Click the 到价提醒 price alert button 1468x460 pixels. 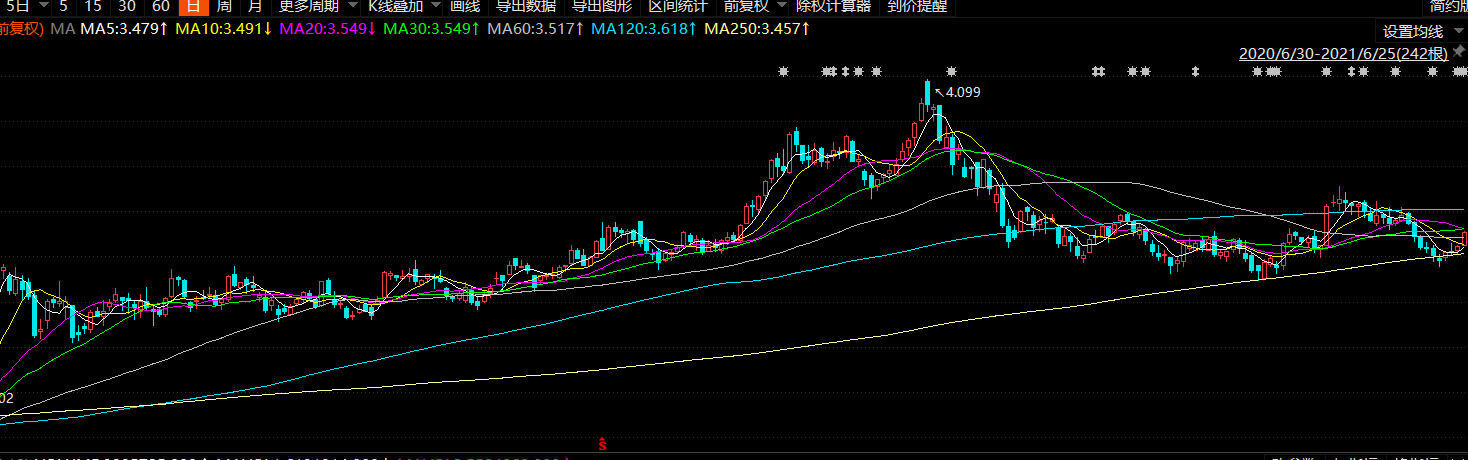click(x=917, y=6)
